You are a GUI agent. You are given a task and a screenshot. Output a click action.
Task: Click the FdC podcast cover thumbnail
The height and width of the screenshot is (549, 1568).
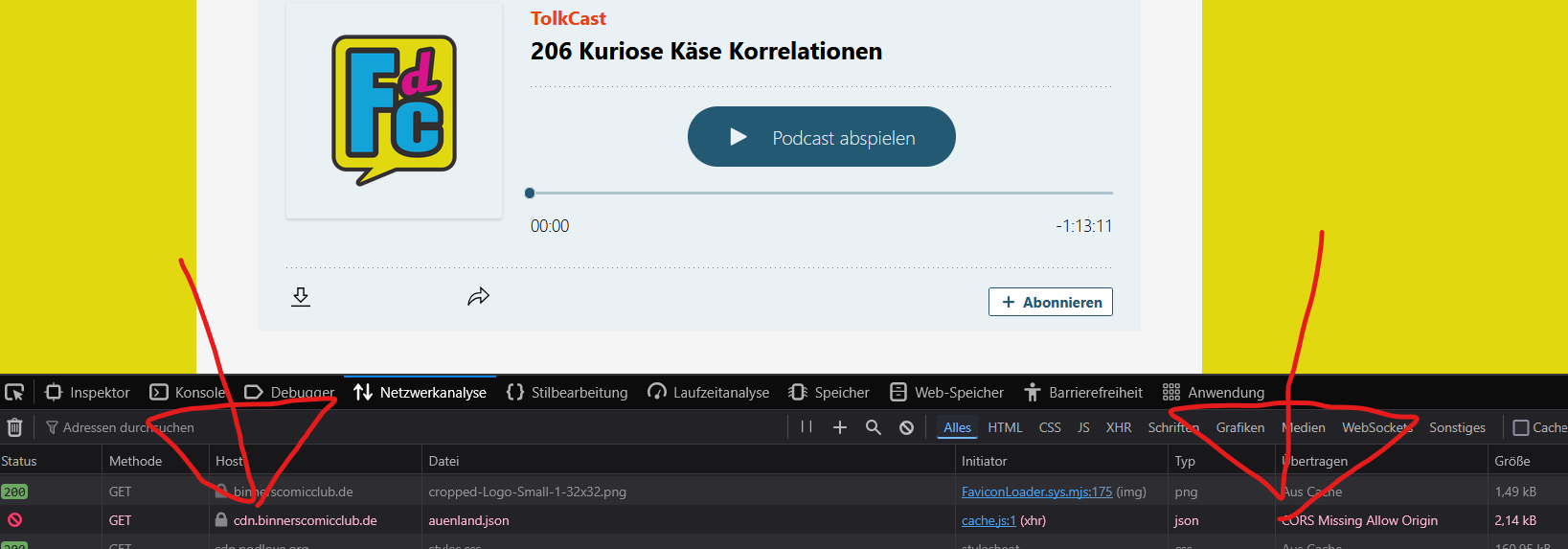tap(394, 110)
